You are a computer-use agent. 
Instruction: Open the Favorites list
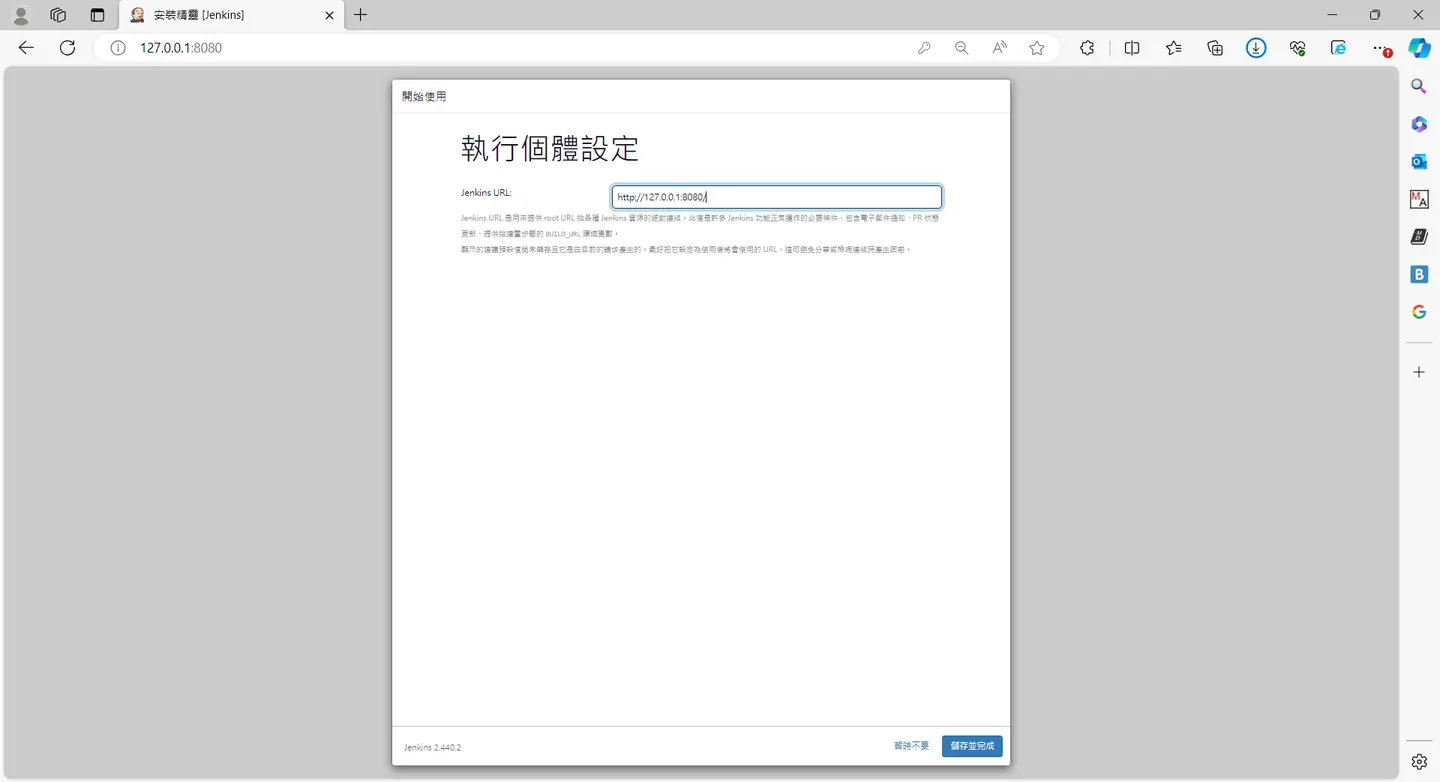tap(1174, 47)
